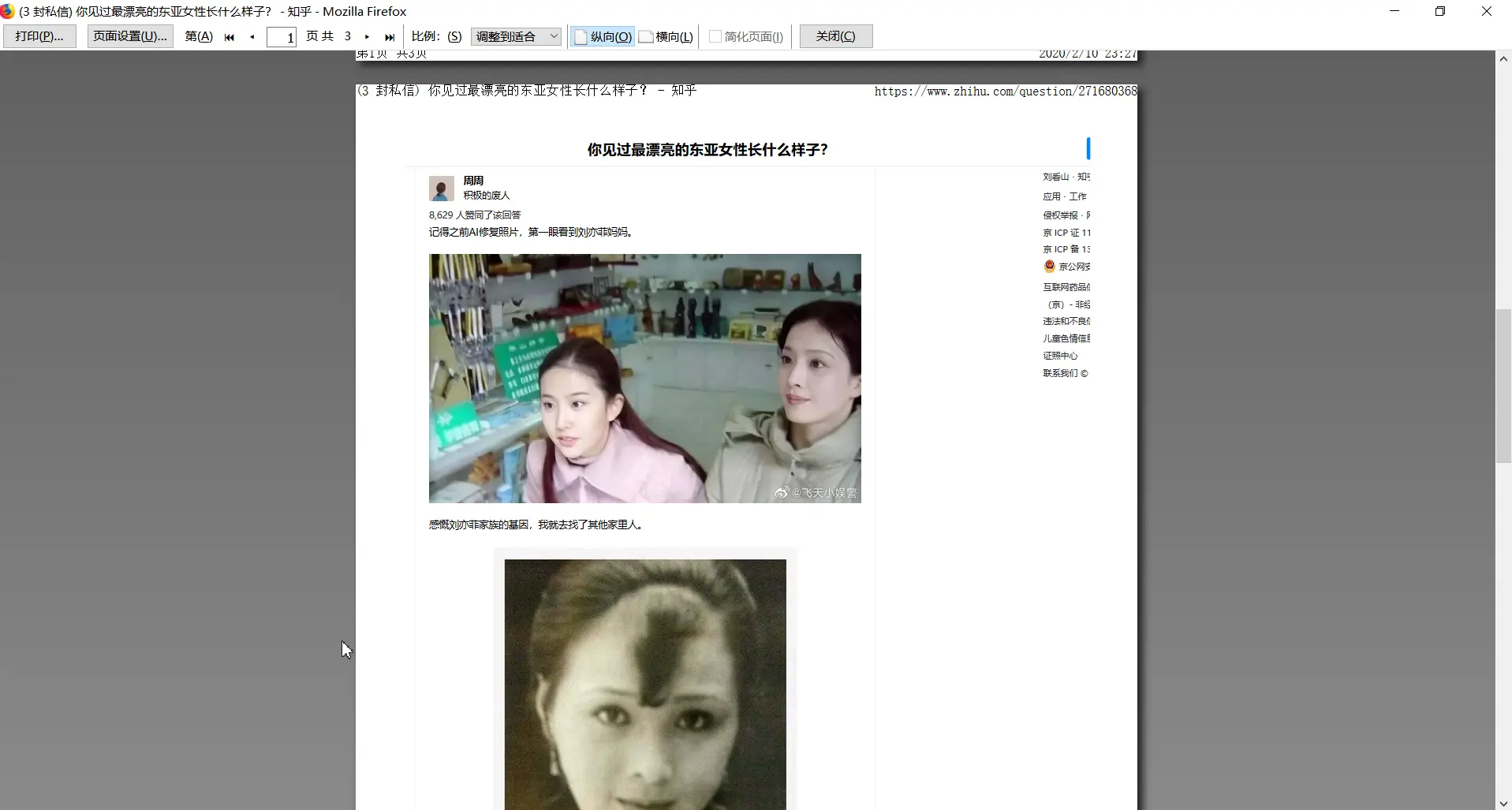This screenshot has width=1512, height=810.
Task: Open 页面设置(U) page setup dialog
Action: [x=129, y=35]
